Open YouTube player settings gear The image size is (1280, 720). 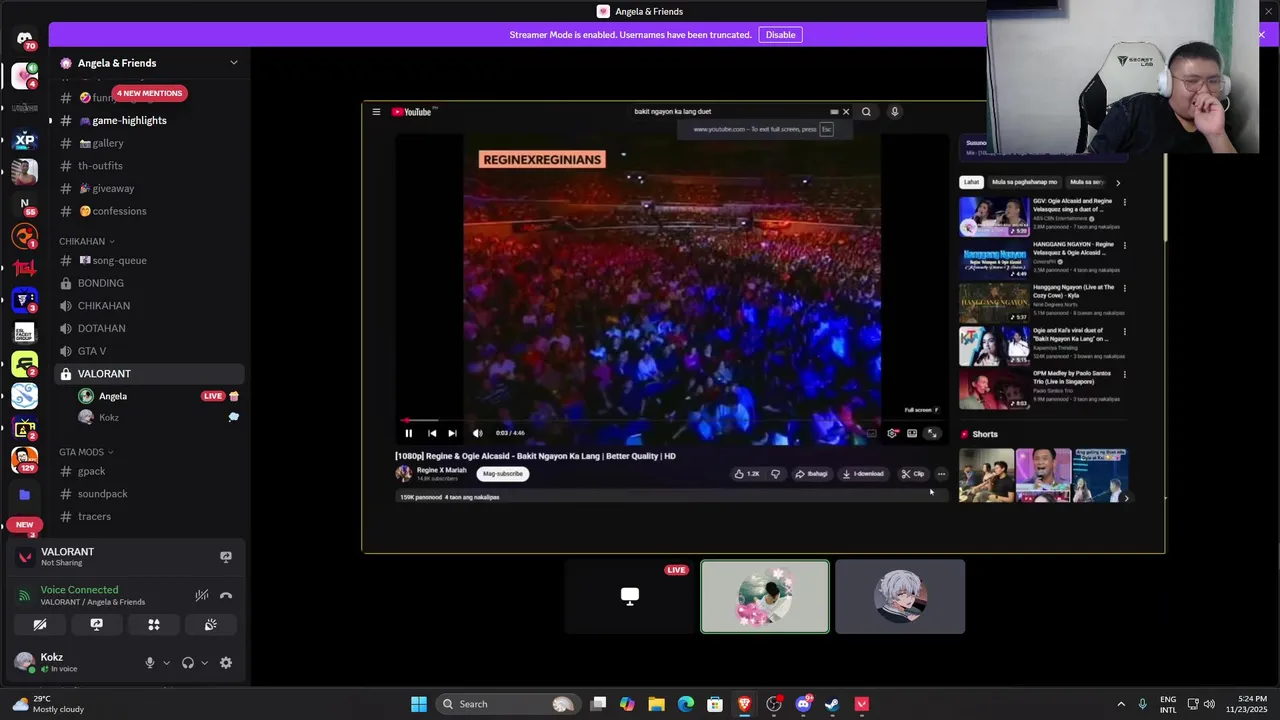point(892,433)
